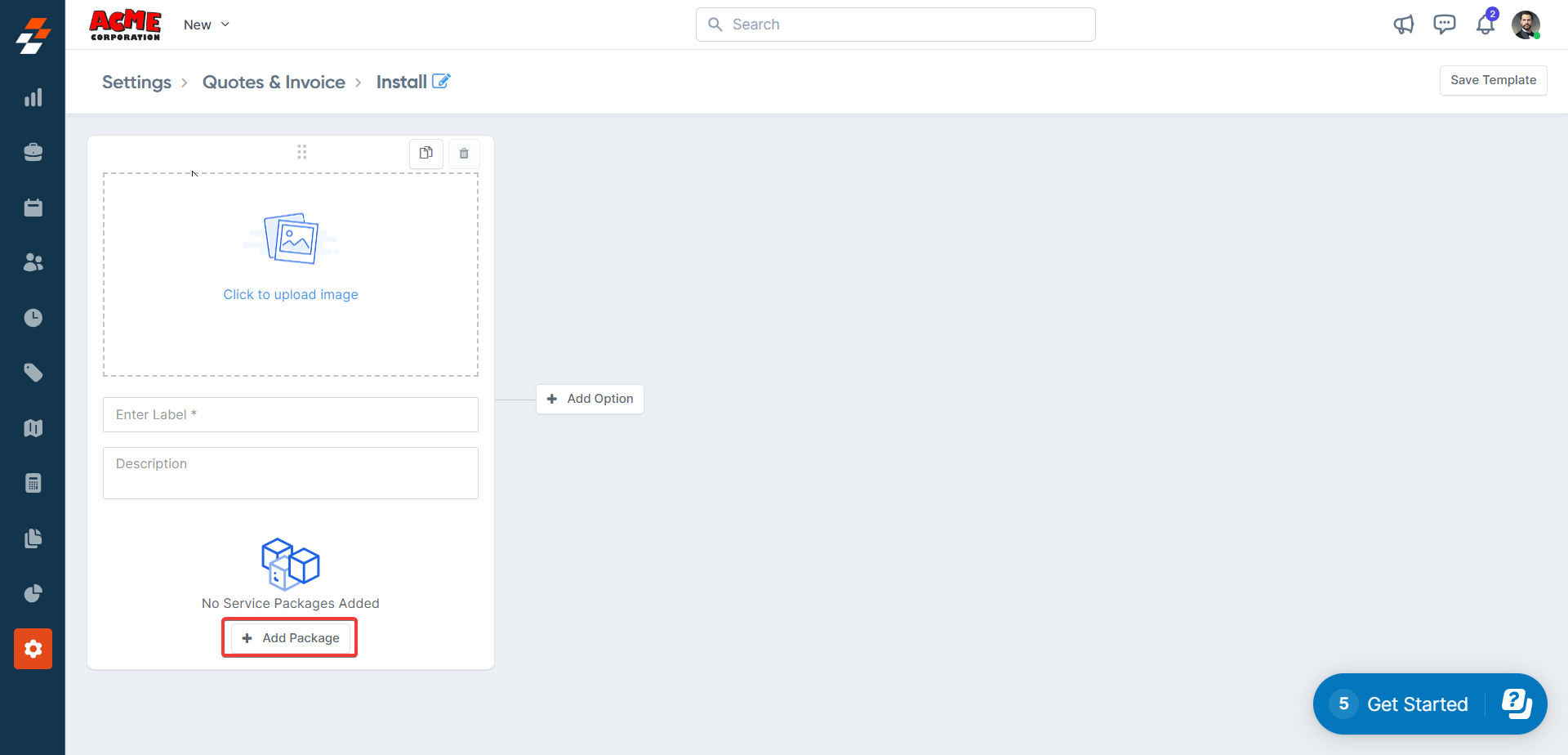Click to upload image area
Viewport: 1568px width, 755px height.
click(291, 275)
